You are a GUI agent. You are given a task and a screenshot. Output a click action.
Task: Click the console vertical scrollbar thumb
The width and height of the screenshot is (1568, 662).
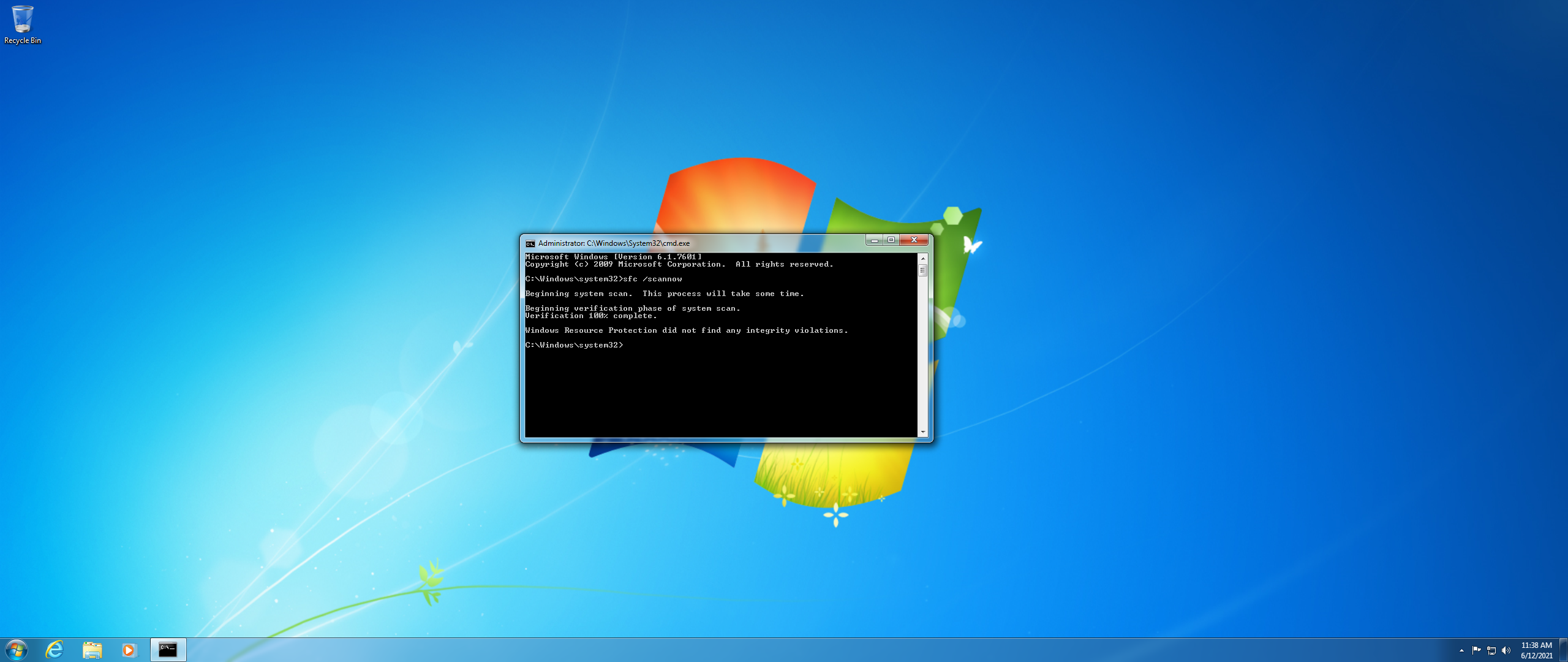923,270
